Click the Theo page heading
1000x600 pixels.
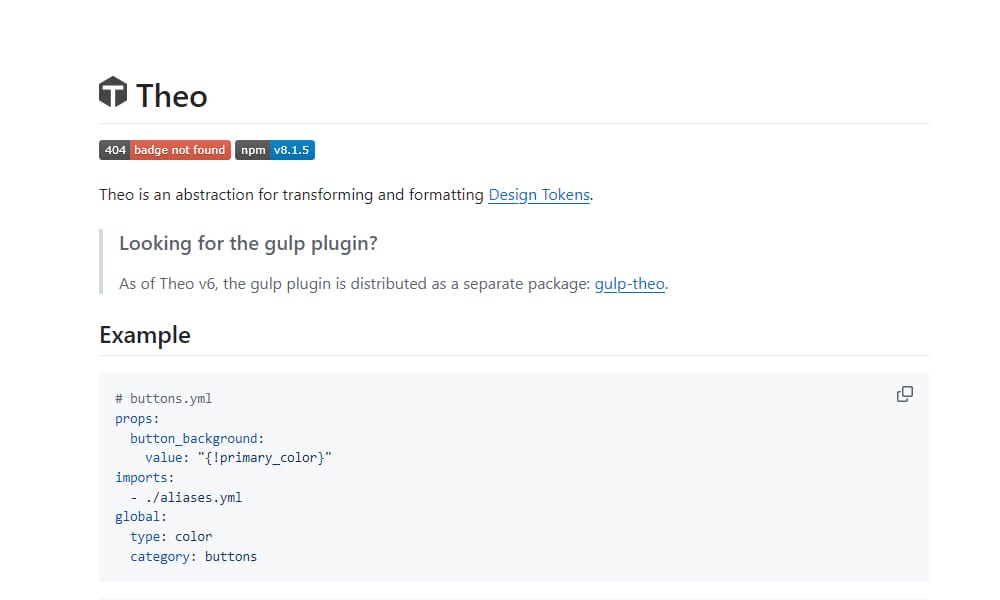(172, 96)
